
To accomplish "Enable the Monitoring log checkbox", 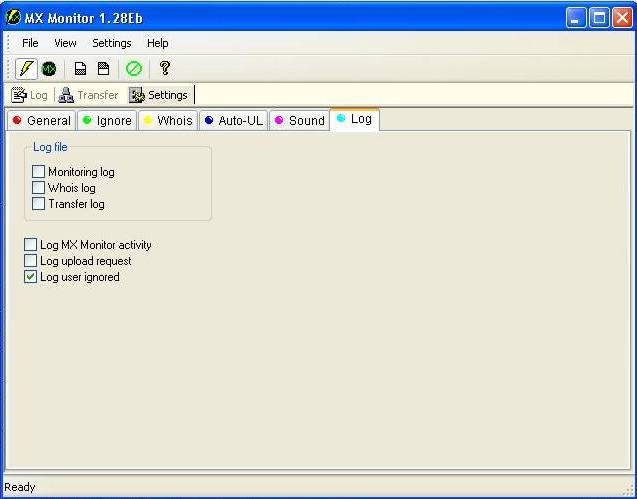I will (38, 172).
